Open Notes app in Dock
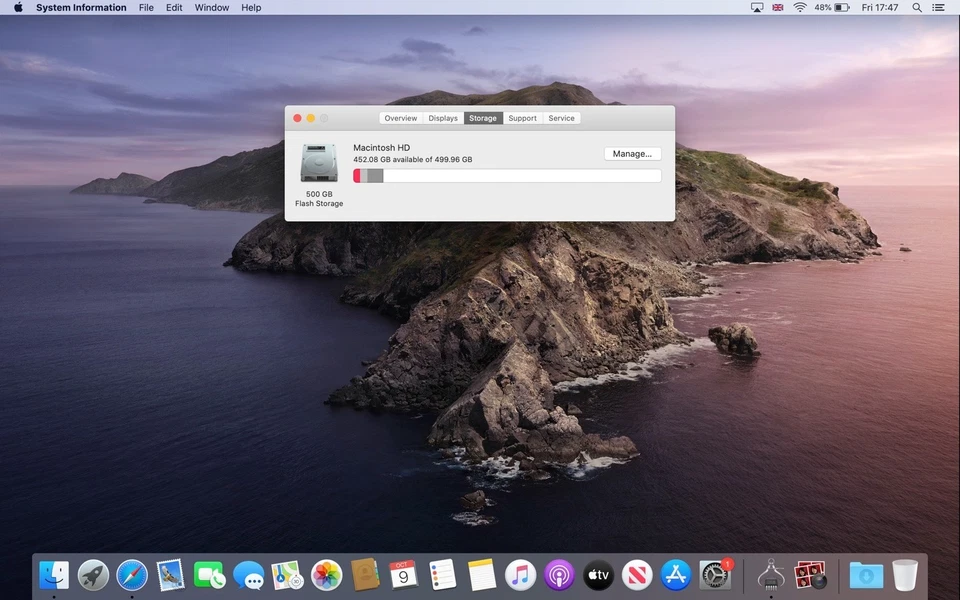Screen dimensions: 960x600 pyautogui.click(x=481, y=576)
